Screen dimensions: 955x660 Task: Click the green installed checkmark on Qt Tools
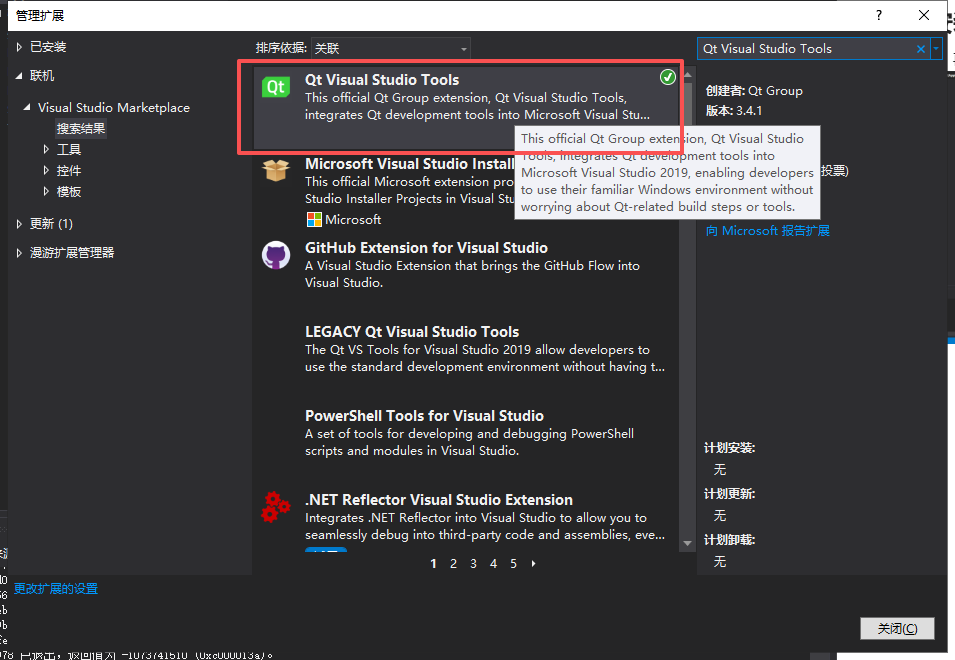(668, 77)
